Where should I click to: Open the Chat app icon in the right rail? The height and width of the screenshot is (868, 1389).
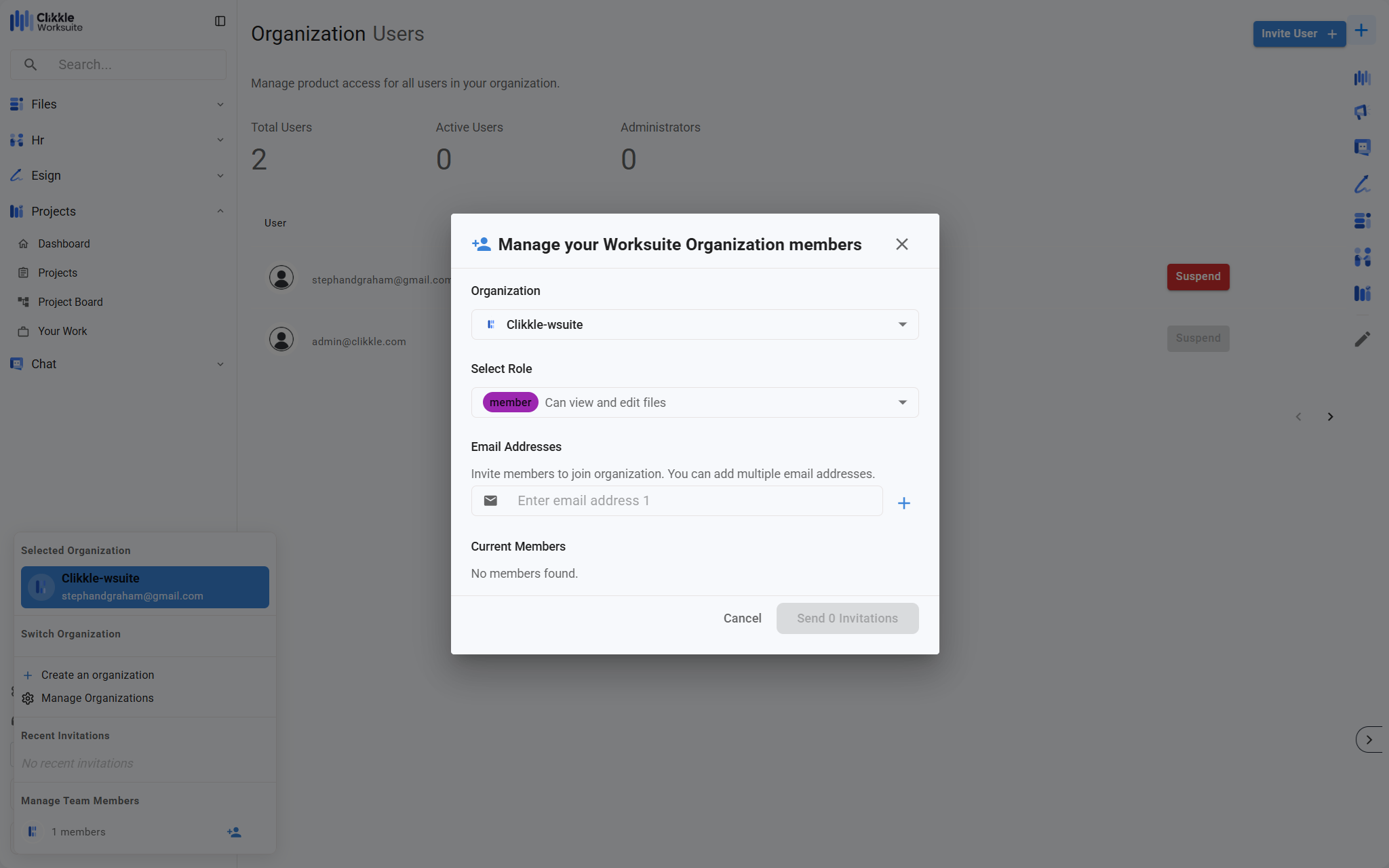point(1362,147)
